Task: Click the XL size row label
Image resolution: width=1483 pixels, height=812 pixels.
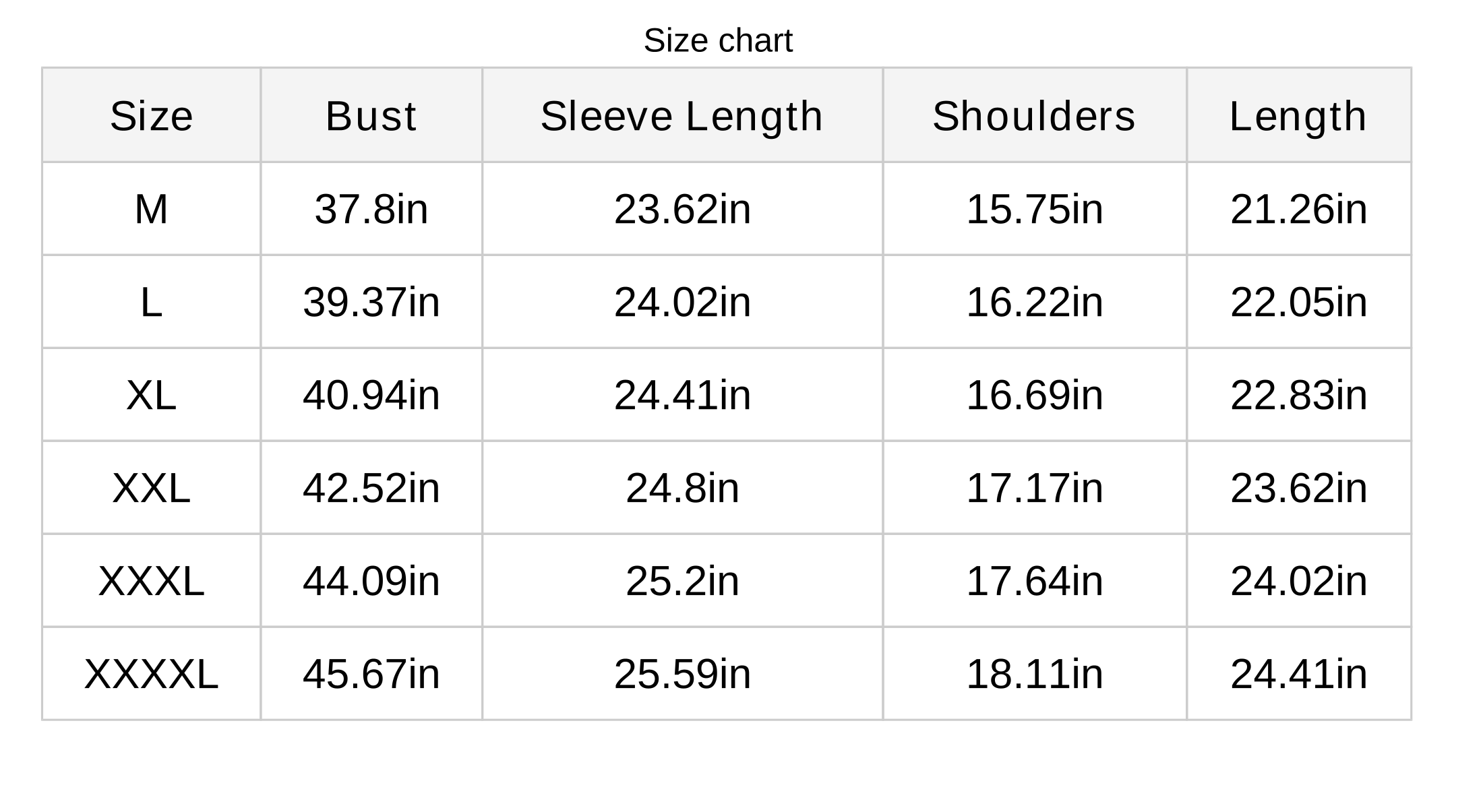Action: click(151, 395)
